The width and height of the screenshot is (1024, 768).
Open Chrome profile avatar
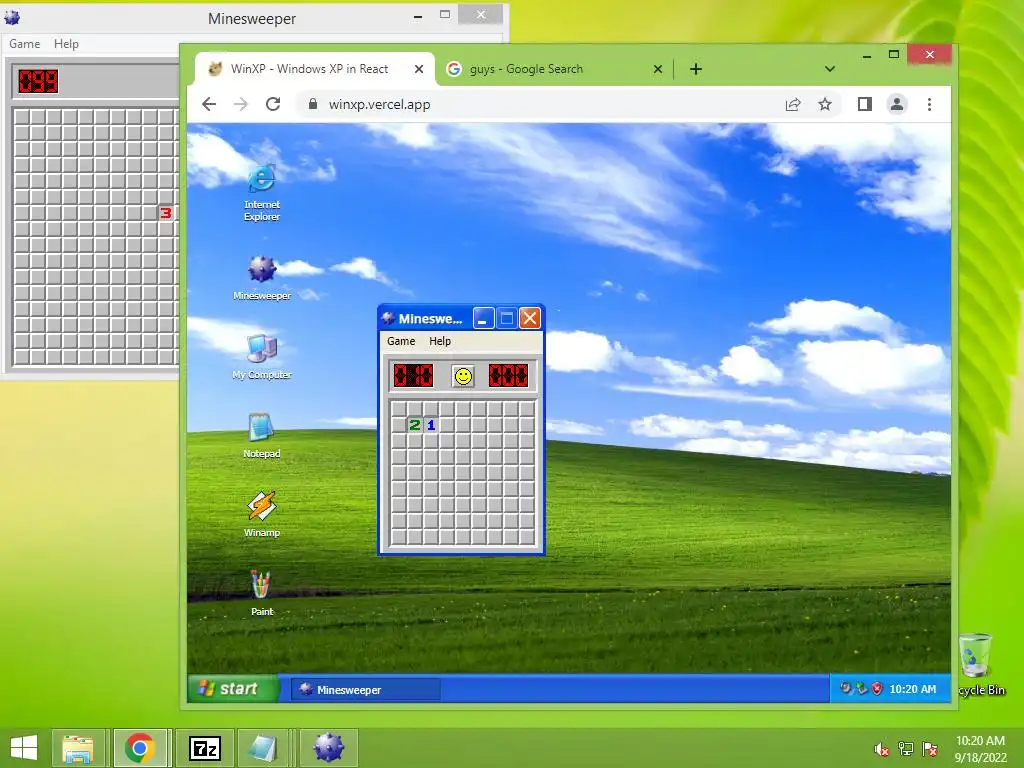(x=897, y=104)
